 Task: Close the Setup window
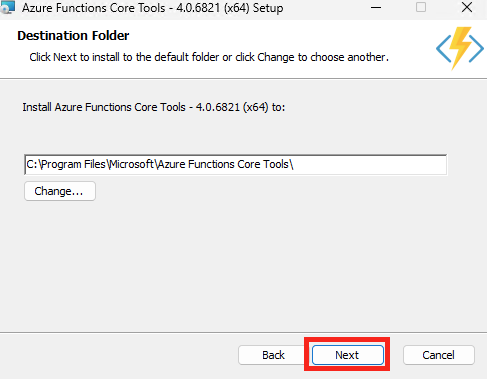click(467, 7)
